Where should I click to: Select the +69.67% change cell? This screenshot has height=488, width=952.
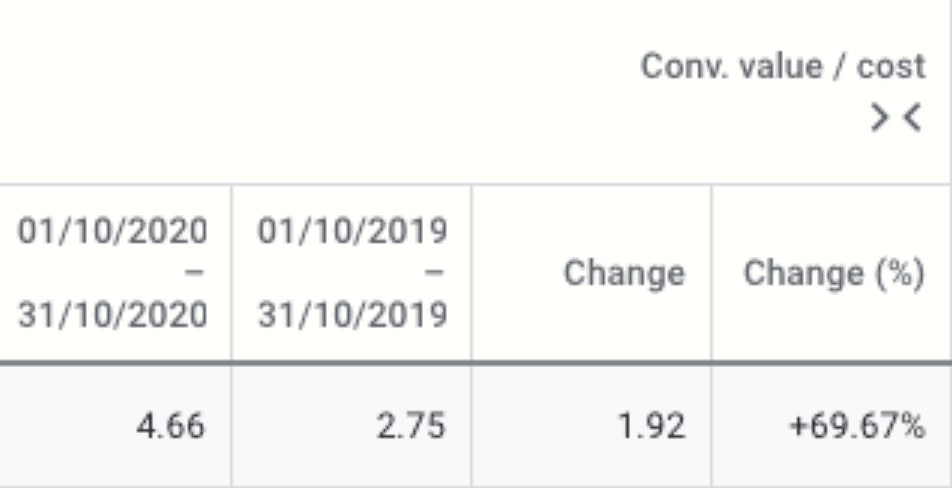point(831,425)
